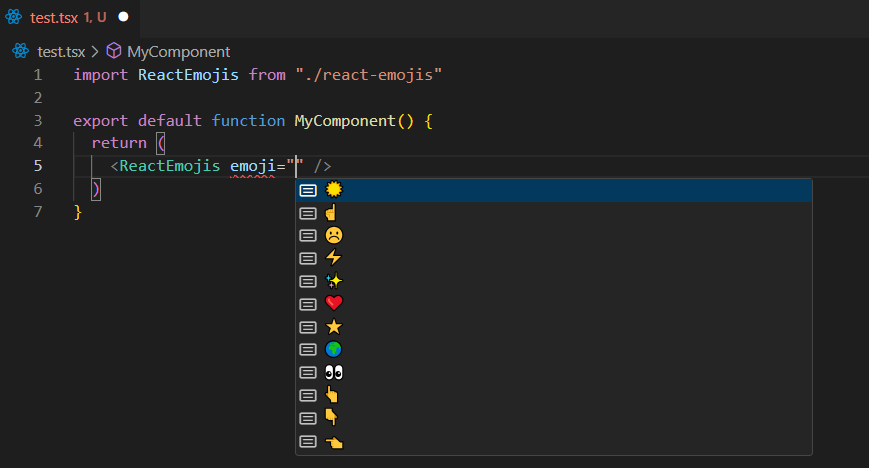869x468 pixels.
Task: Choose the globe emoji suggestion
Action: [334, 350]
